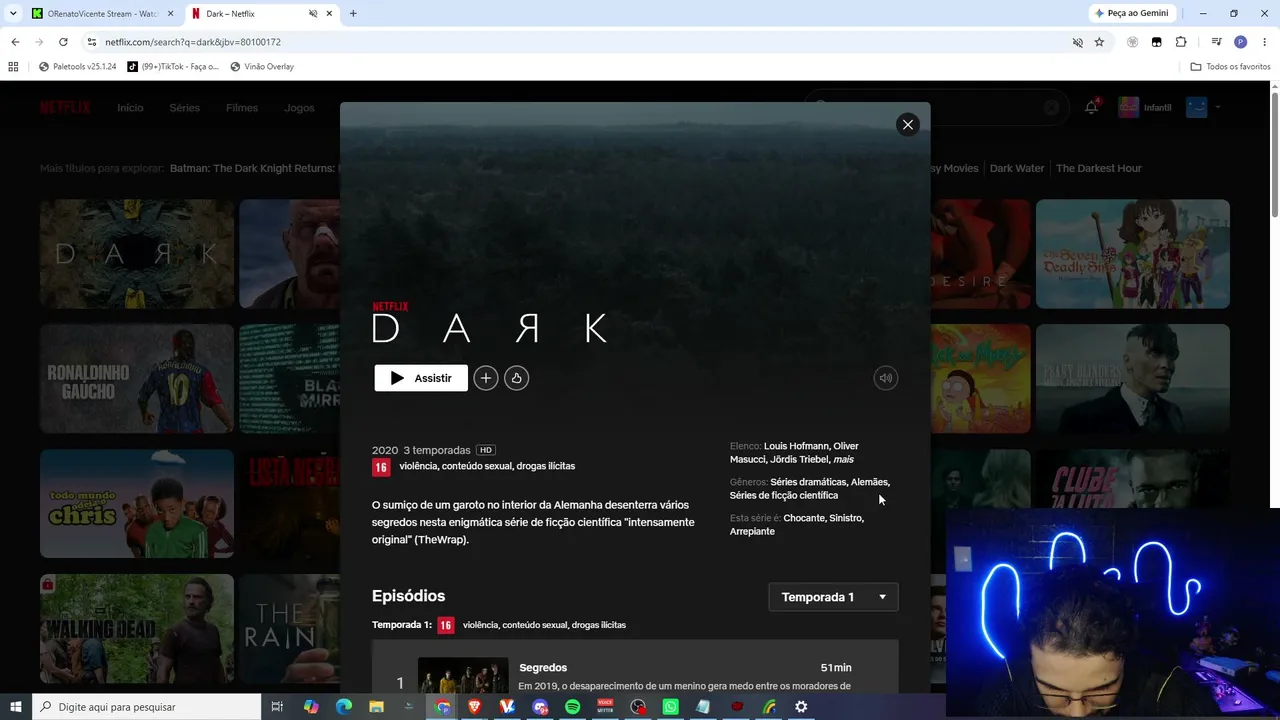Open the tab search dropdown arrow
This screenshot has width=1280, height=720.
(12, 14)
